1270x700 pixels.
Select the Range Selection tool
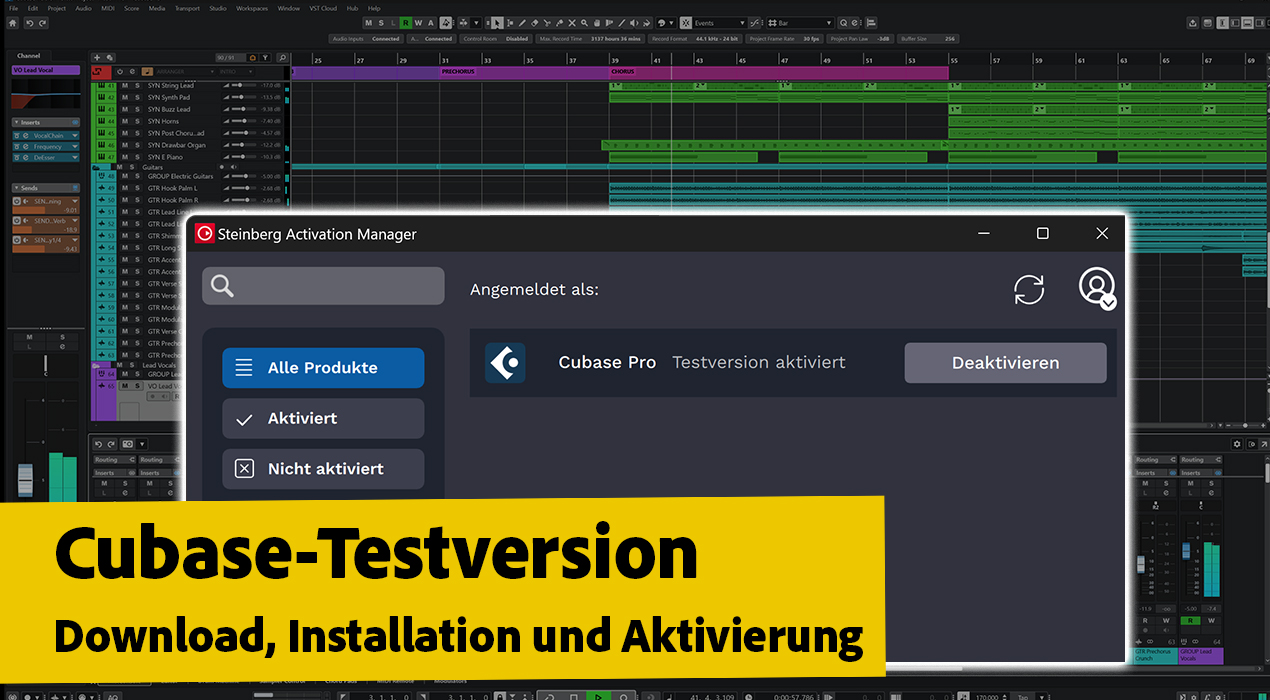(x=510, y=23)
